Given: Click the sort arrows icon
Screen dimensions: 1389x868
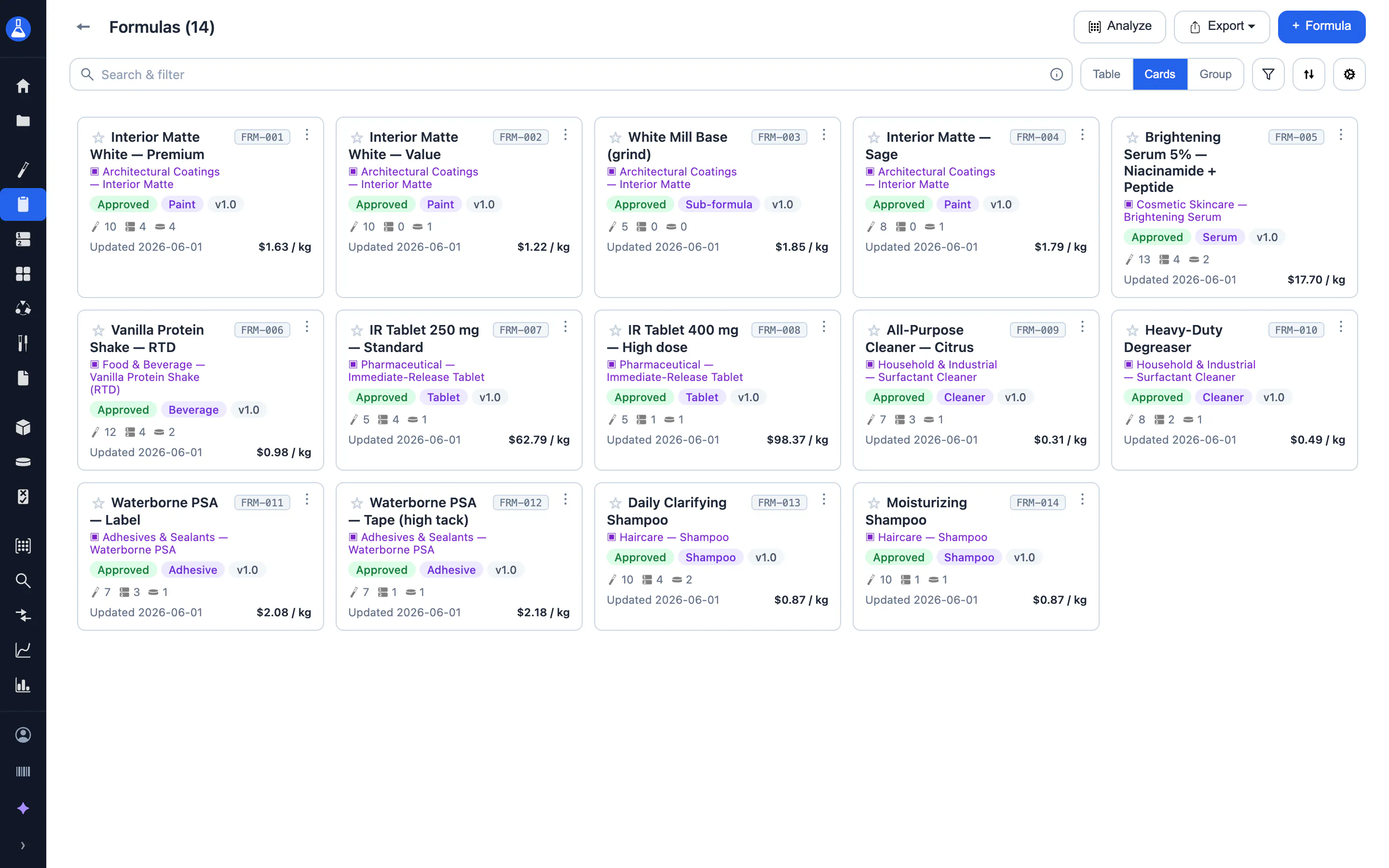Looking at the screenshot, I should tap(1308, 74).
